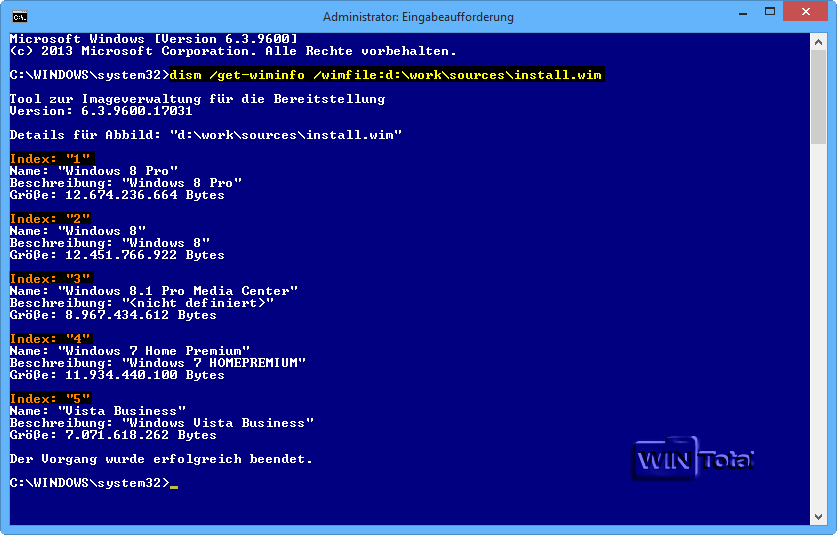Click the 'Microsoft Windows [Version 6.3.9600]' line

click(x=154, y=39)
